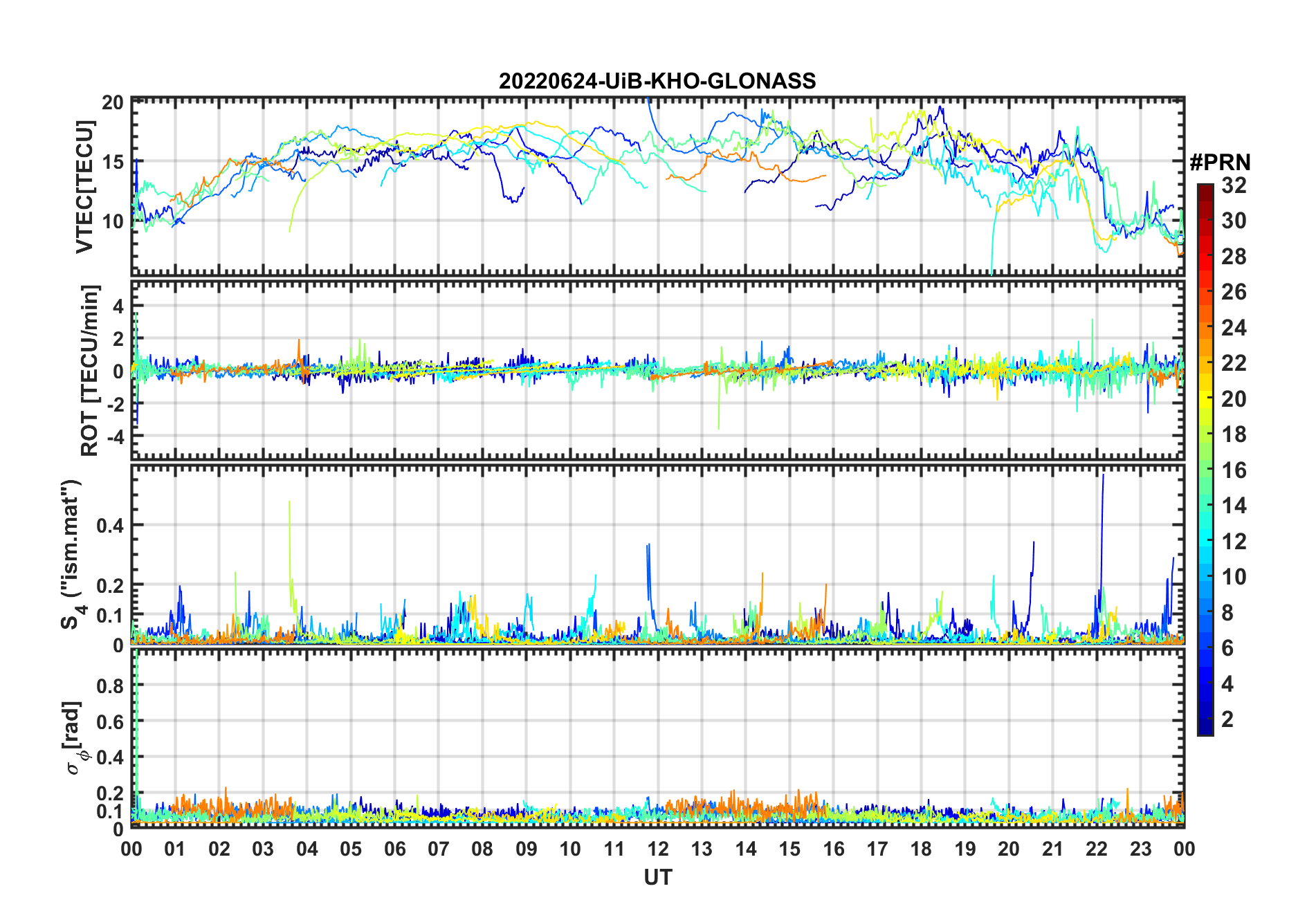
Task: Click S4 y-axis tick label 0.2
Action: click(x=110, y=585)
